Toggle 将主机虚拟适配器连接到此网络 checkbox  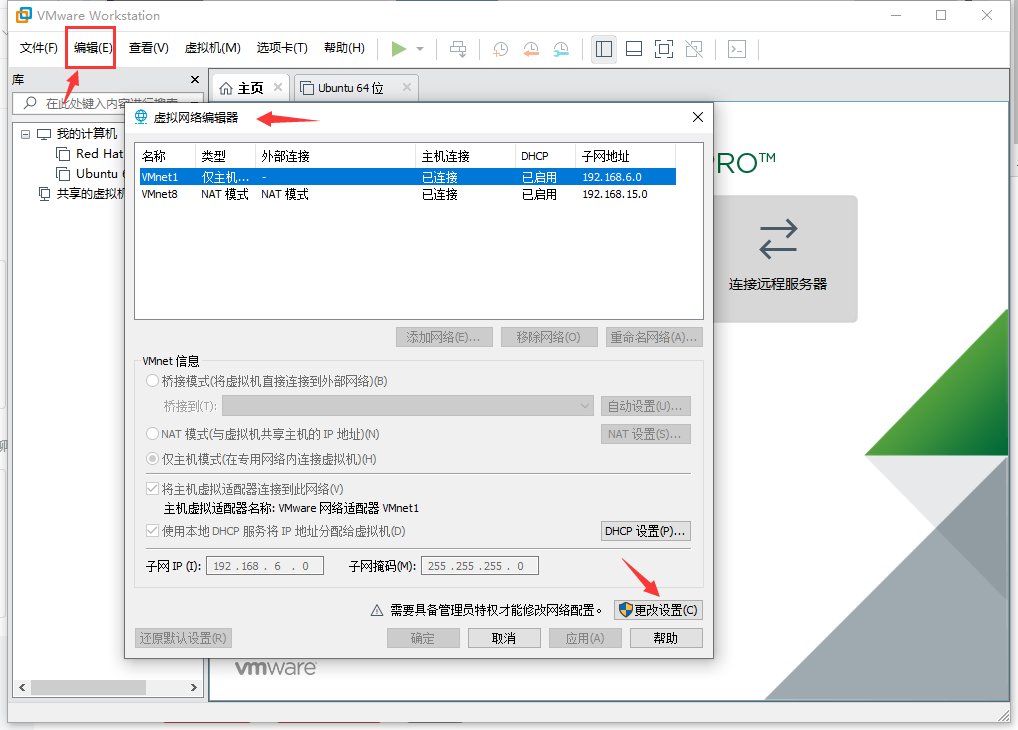click(x=153, y=488)
